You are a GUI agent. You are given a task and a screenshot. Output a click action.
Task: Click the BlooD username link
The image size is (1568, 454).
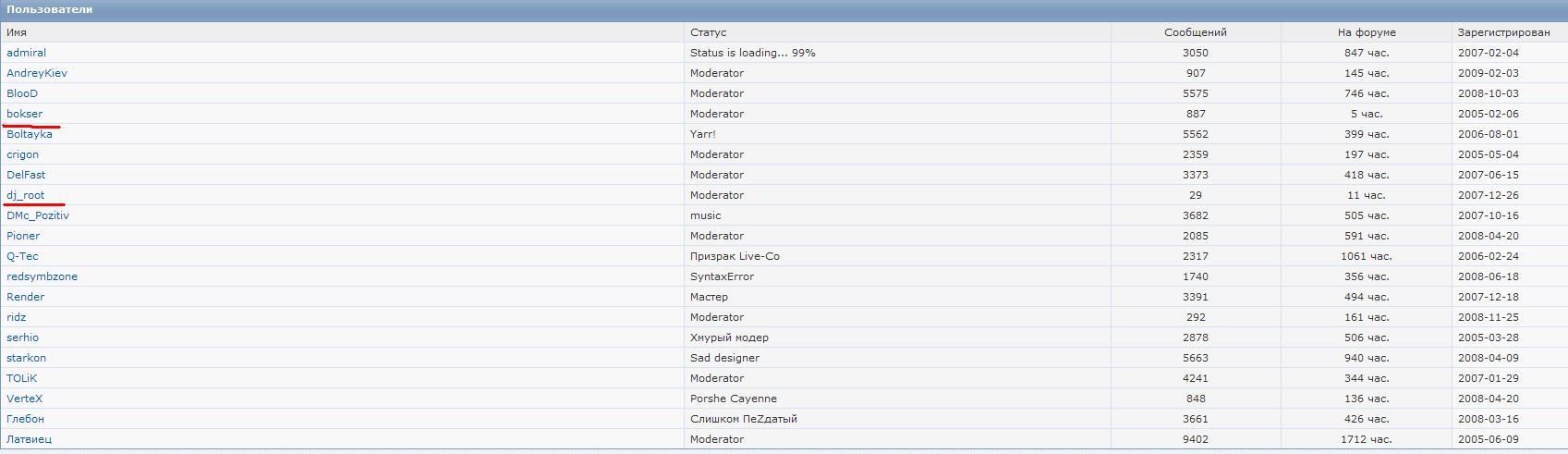(22, 93)
